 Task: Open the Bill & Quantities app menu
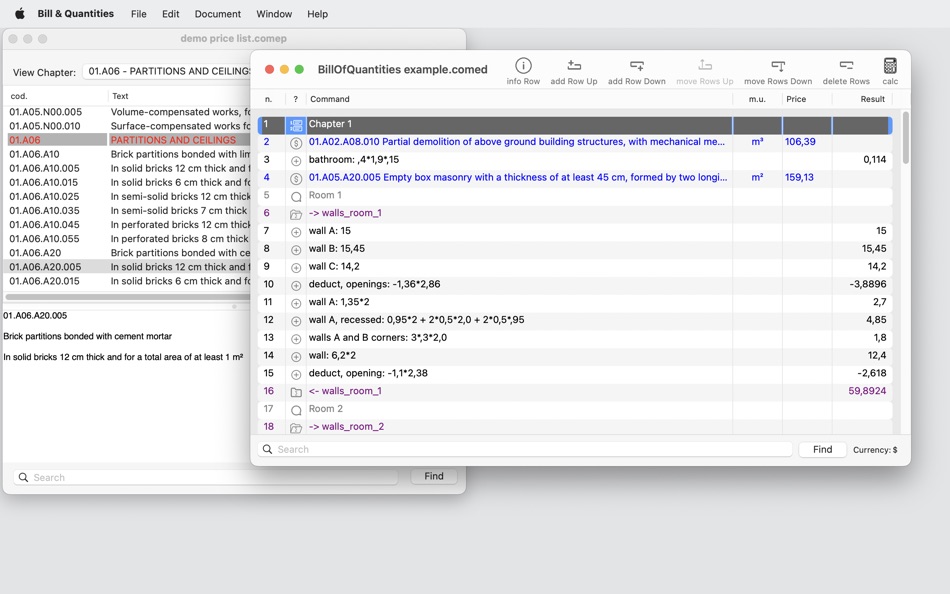[76, 13]
